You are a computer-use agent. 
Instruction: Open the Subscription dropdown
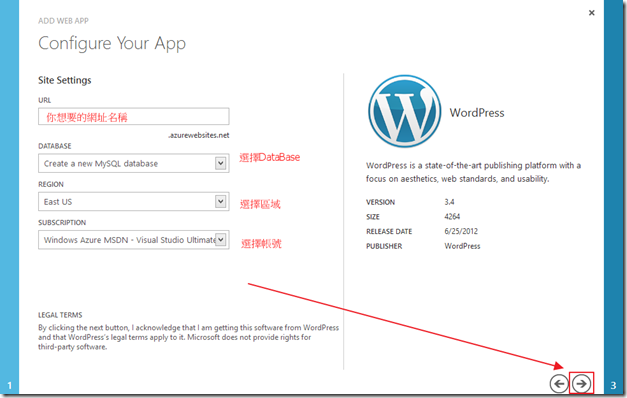tap(134, 240)
